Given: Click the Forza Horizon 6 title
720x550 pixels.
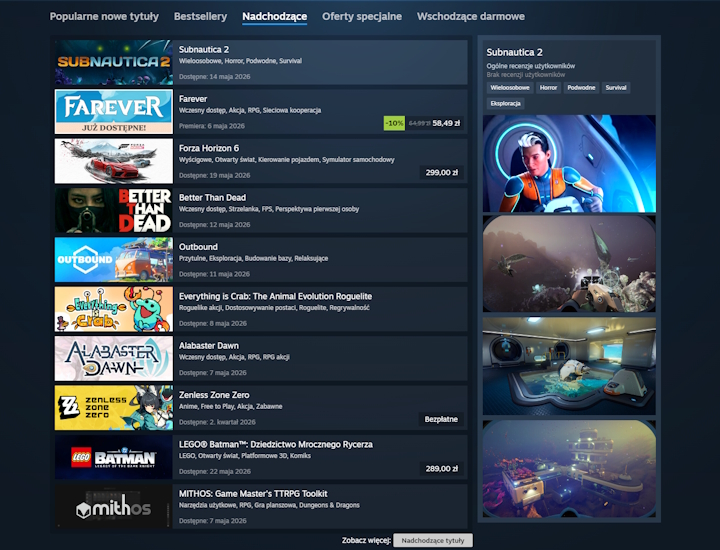Looking at the screenshot, I should point(209,148).
